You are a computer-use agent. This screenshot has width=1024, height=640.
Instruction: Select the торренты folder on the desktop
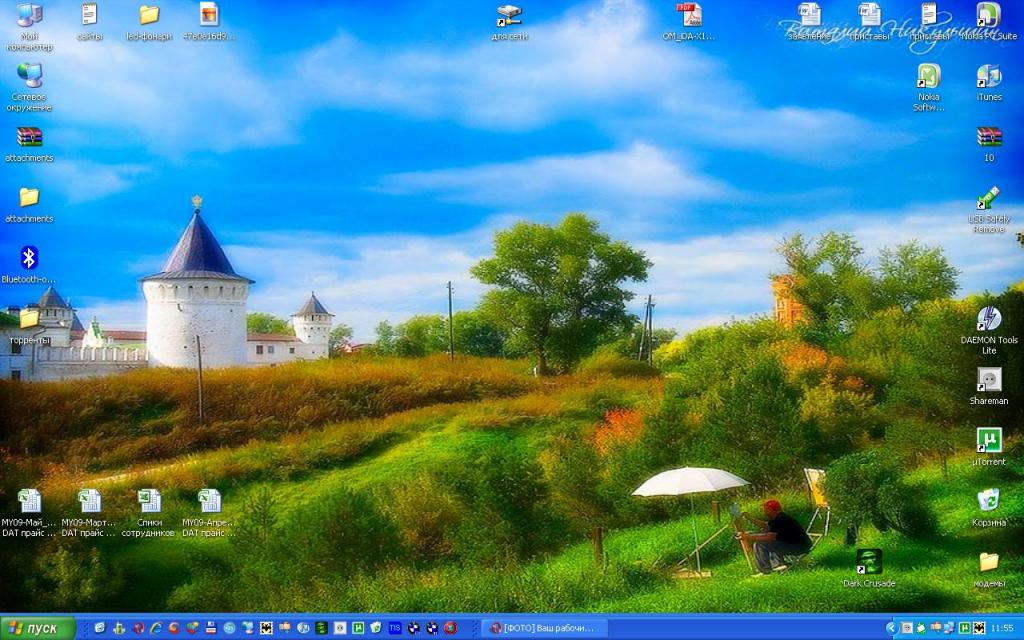[29, 320]
